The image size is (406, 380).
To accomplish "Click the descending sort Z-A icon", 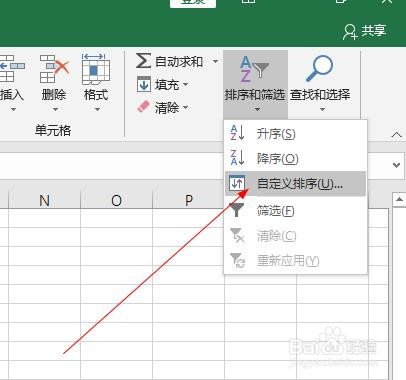I will point(238,157).
